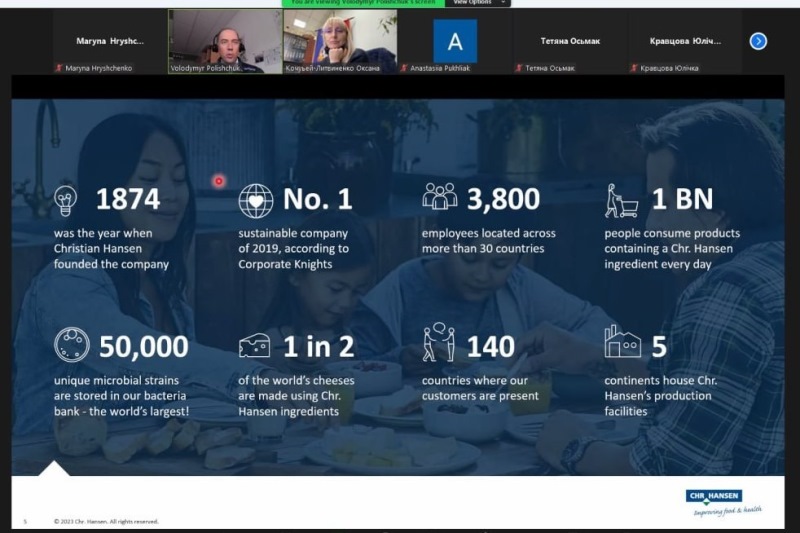Click Anastasiia Pukhliak's avatar tile
800x533 pixels.
(455, 41)
